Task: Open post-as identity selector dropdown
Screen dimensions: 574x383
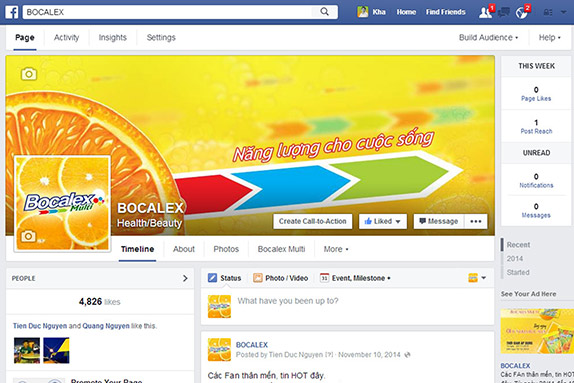Action: click(x=477, y=278)
